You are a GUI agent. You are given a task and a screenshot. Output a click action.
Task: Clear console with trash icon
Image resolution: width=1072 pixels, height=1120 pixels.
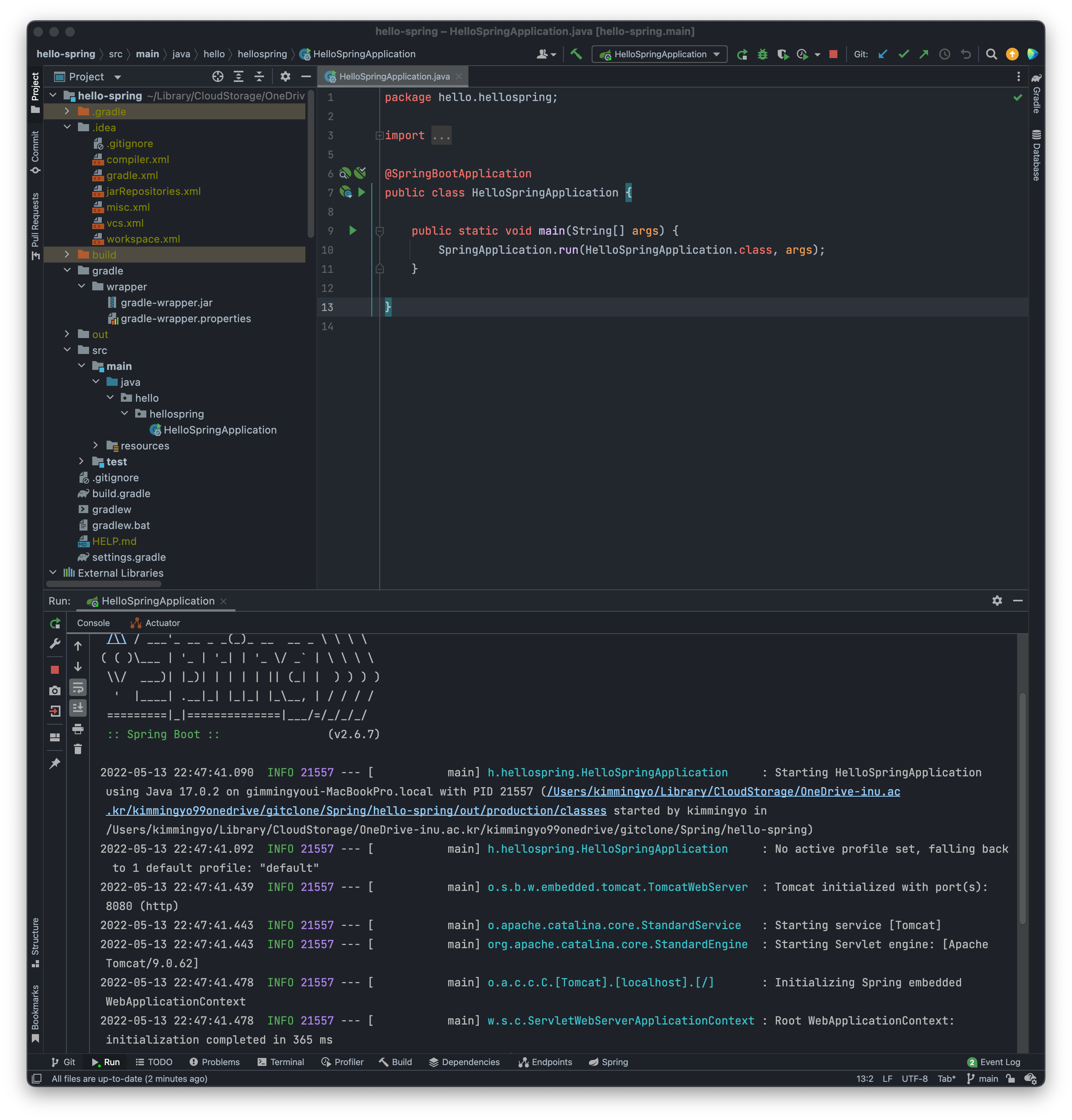click(x=78, y=749)
